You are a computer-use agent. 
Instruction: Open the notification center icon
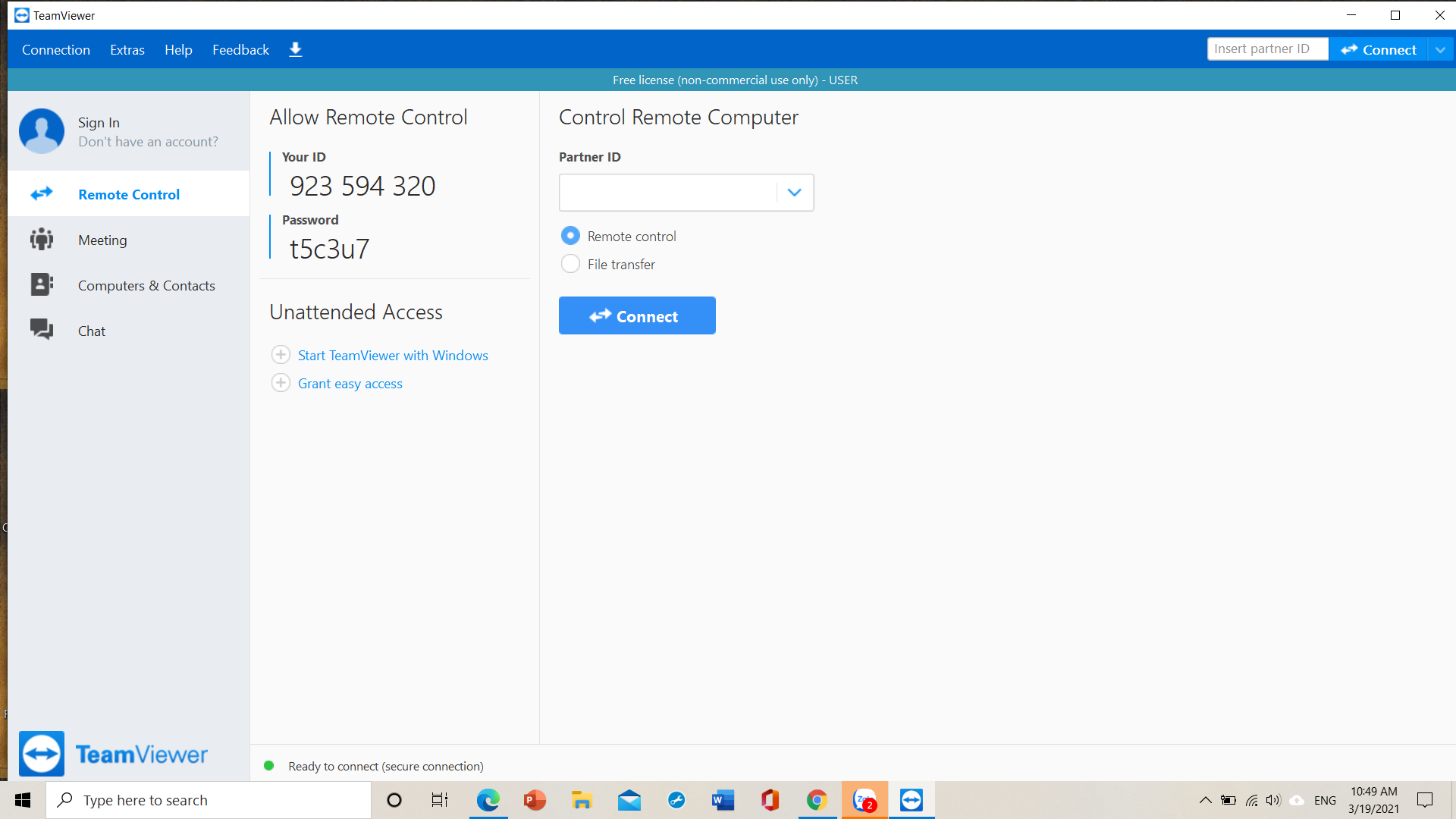tap(1425, 800)
